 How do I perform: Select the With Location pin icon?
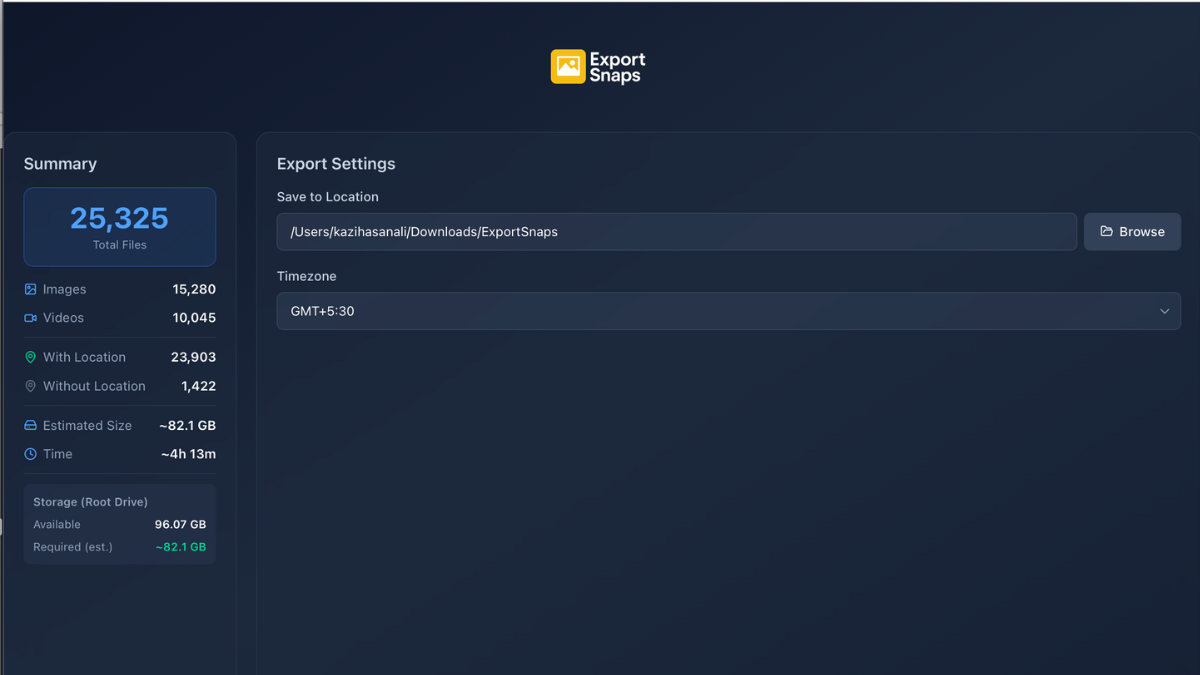(x=30, y=357)
